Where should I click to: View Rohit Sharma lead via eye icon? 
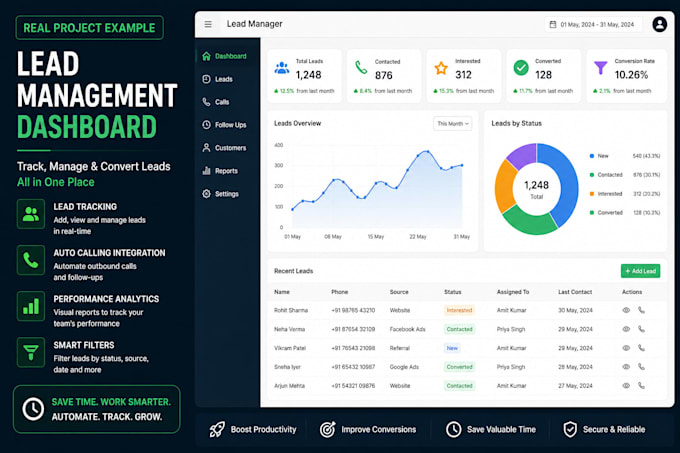pos(626,310)
